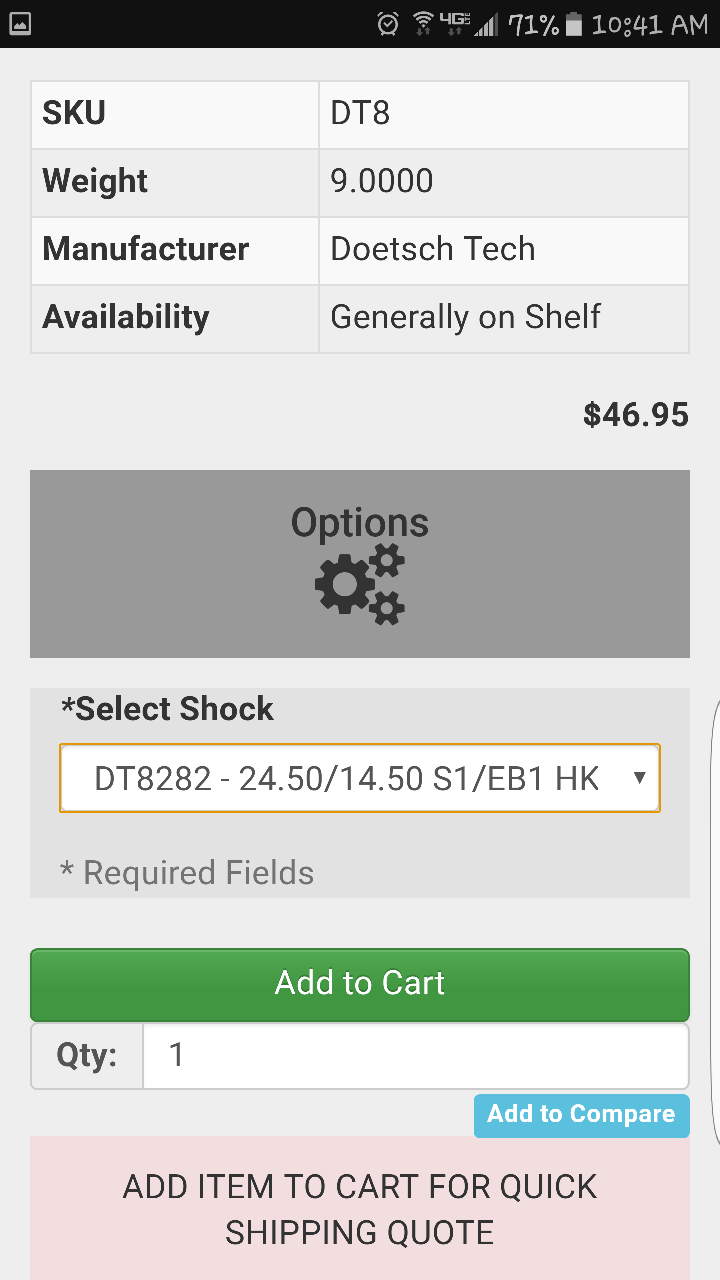Tap the alarm clock status icon
Screen dimensions: 720x1280
[388, 24]
